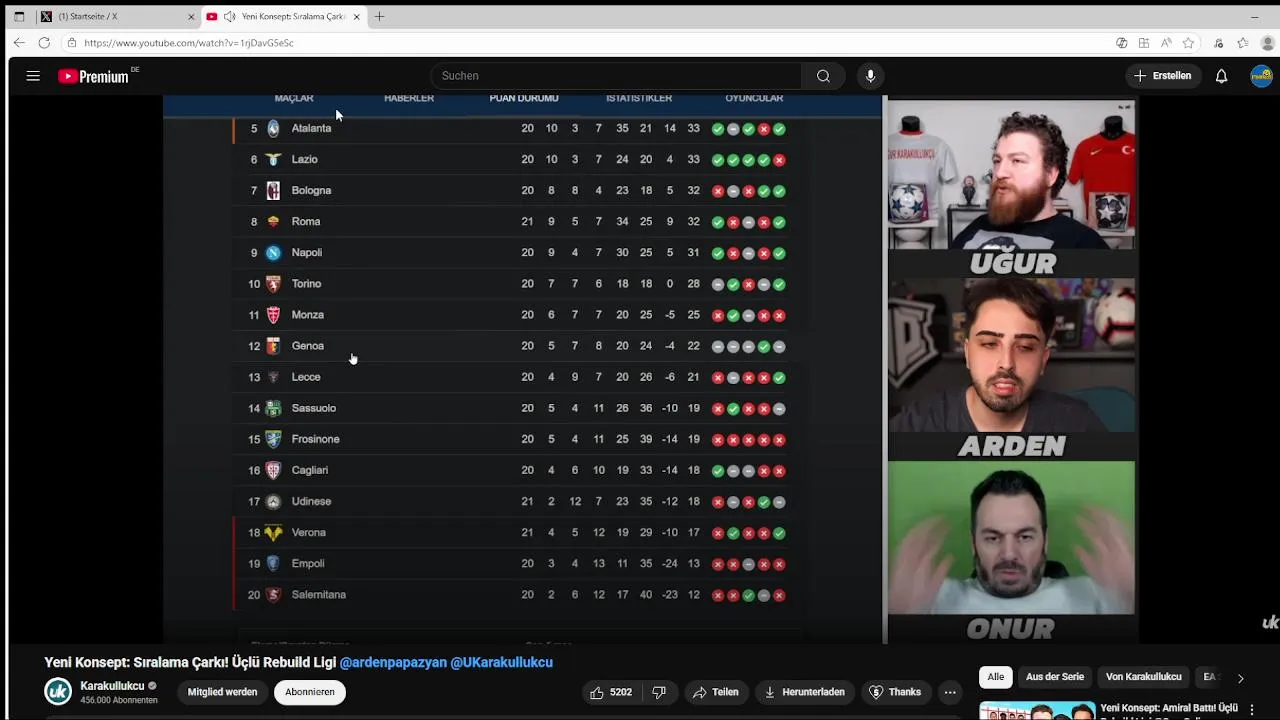
Task: Open more actions three-dot menu
Action: coord(950,692)
